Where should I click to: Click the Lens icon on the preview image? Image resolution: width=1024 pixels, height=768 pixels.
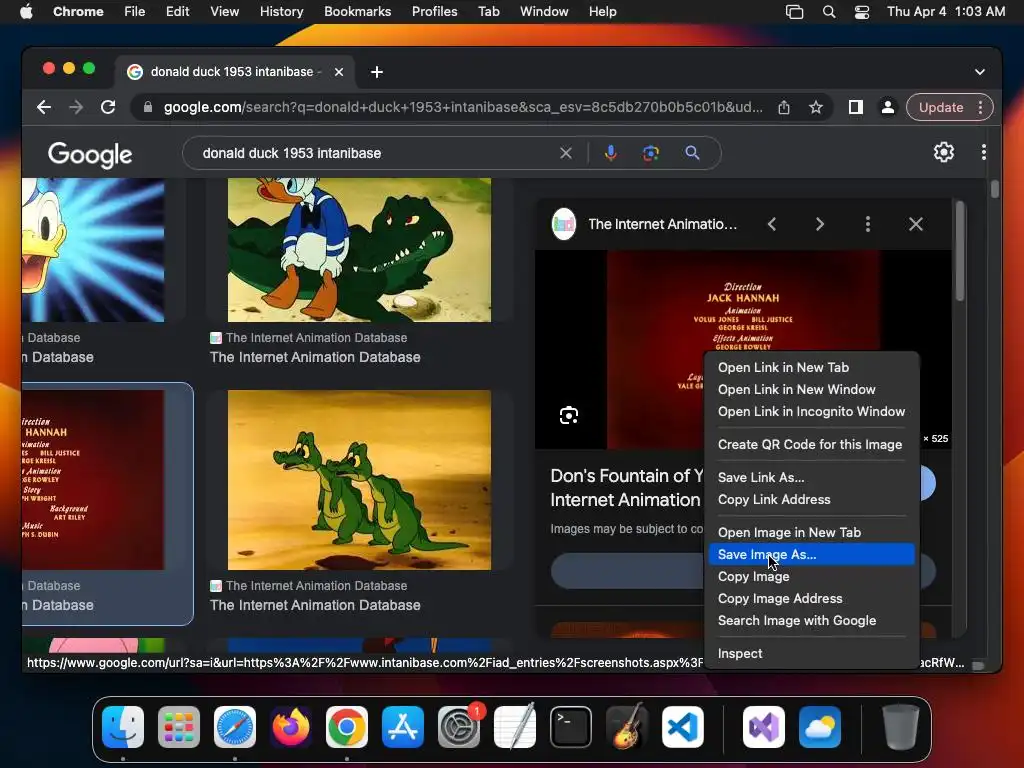569,415
